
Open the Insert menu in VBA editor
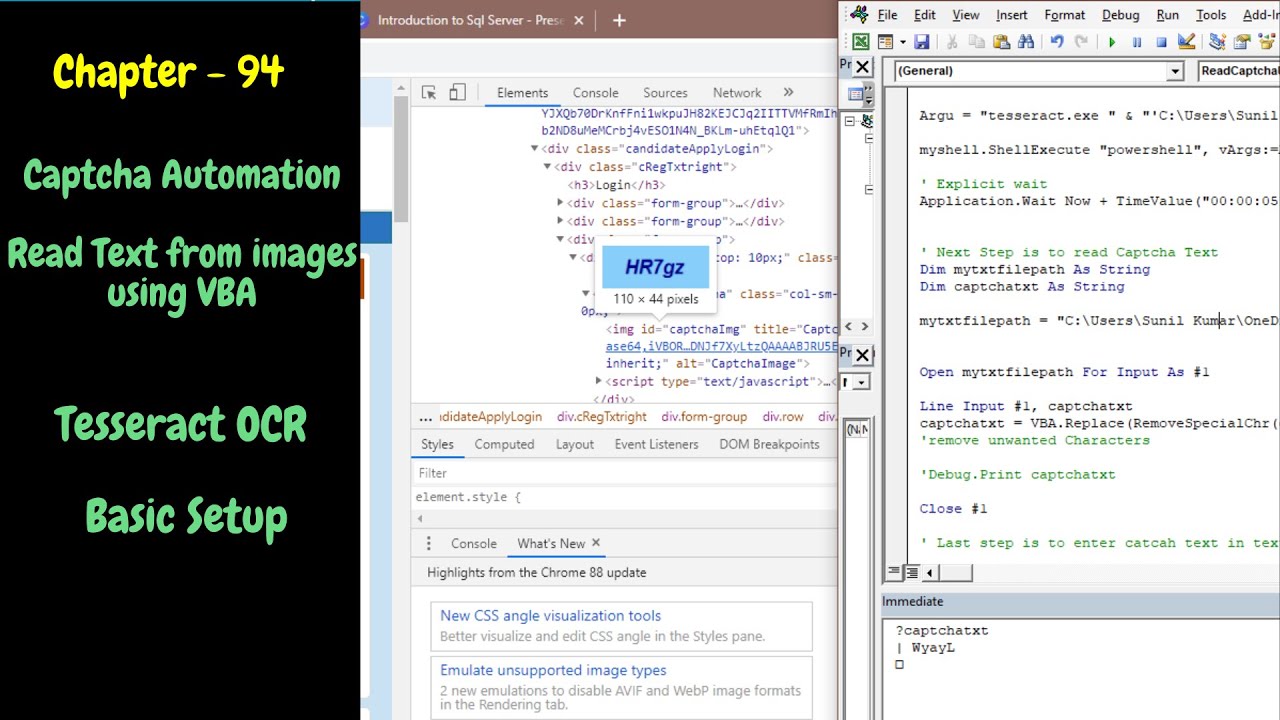coord(1012,15)
